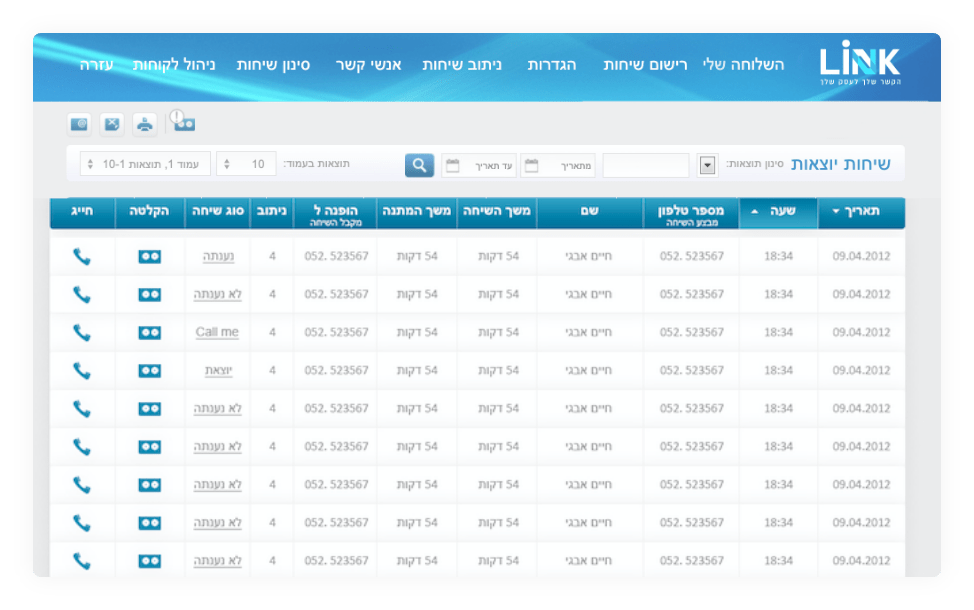Open the הגדרות menu item
The width and height of the screenshot is (974, 610).
(x=552, y=65)
